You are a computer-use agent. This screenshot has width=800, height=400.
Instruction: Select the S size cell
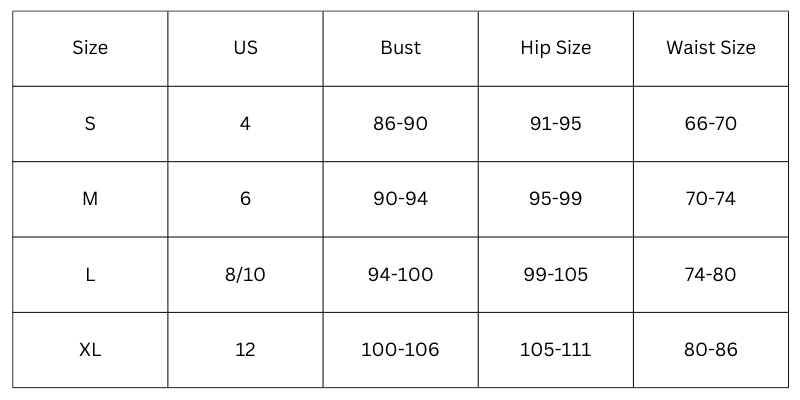coord(90,124)
